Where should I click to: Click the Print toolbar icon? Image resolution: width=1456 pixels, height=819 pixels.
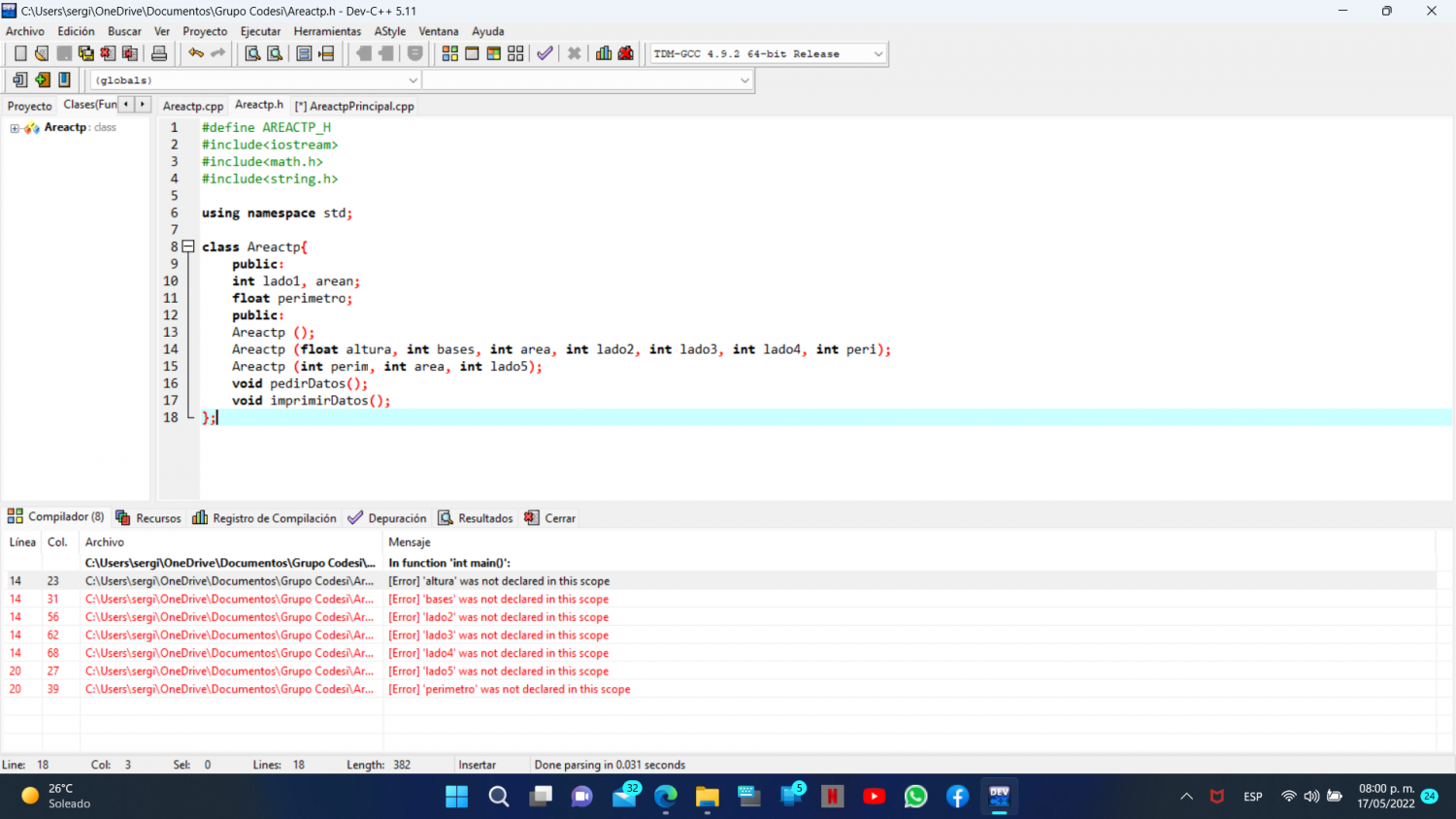(159, 53)
